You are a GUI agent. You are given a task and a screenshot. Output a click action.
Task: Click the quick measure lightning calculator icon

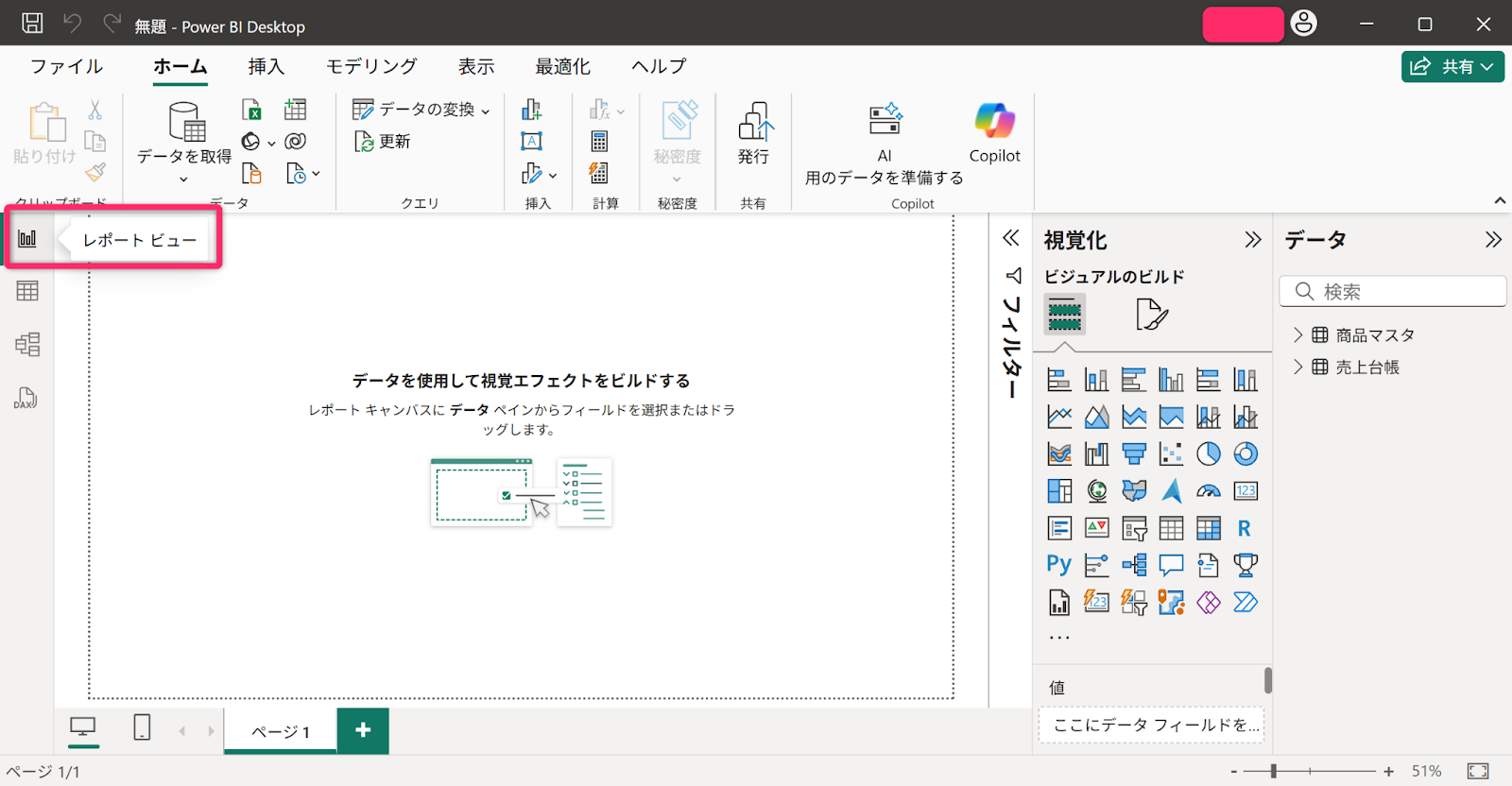coord(599,173)
